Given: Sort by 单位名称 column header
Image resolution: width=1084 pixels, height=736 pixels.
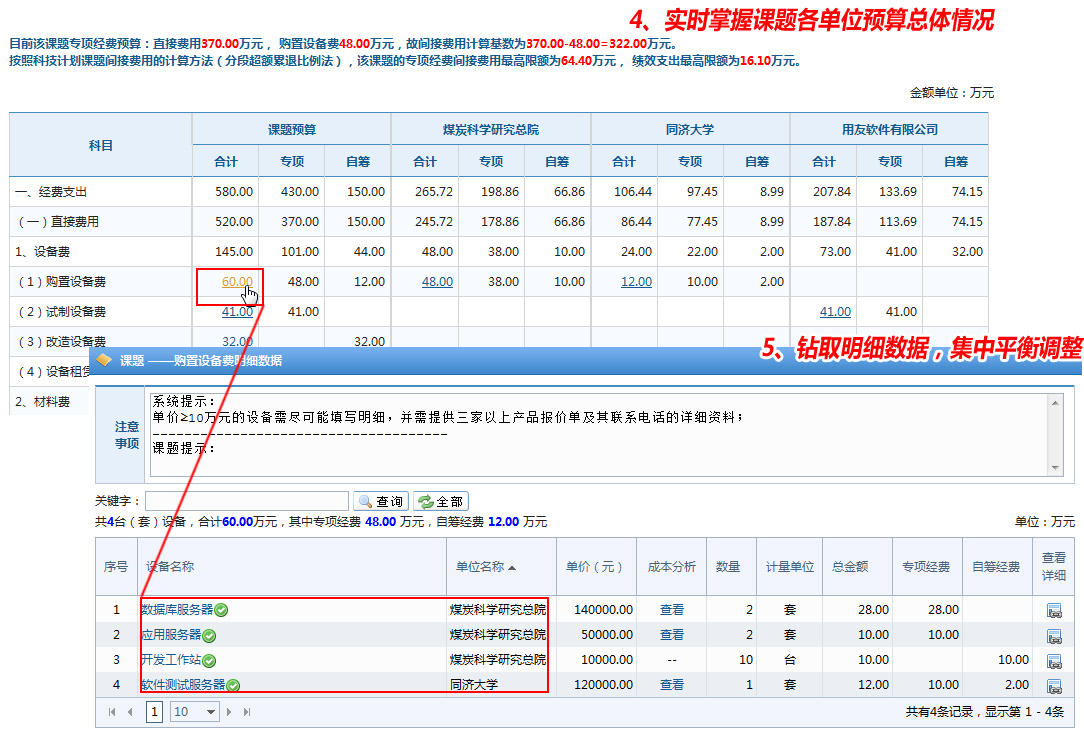Looking at the screenshot, I should (x=486, y=567).
